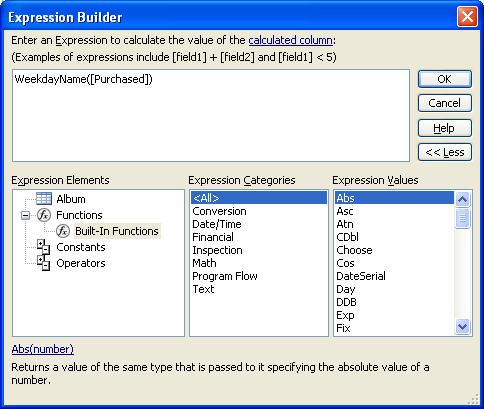Click the scroll down arrow in Expression Values
The image size is (484, 409).
(x=462, y=326)
